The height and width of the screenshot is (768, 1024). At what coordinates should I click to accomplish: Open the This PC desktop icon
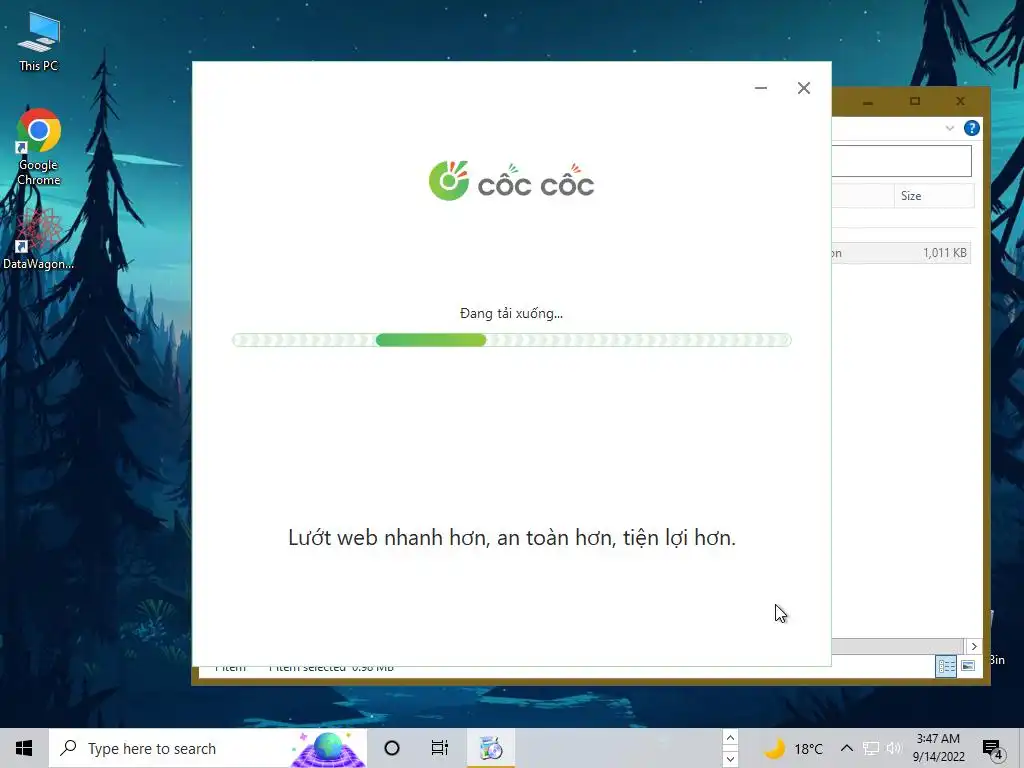coord(39,41)
